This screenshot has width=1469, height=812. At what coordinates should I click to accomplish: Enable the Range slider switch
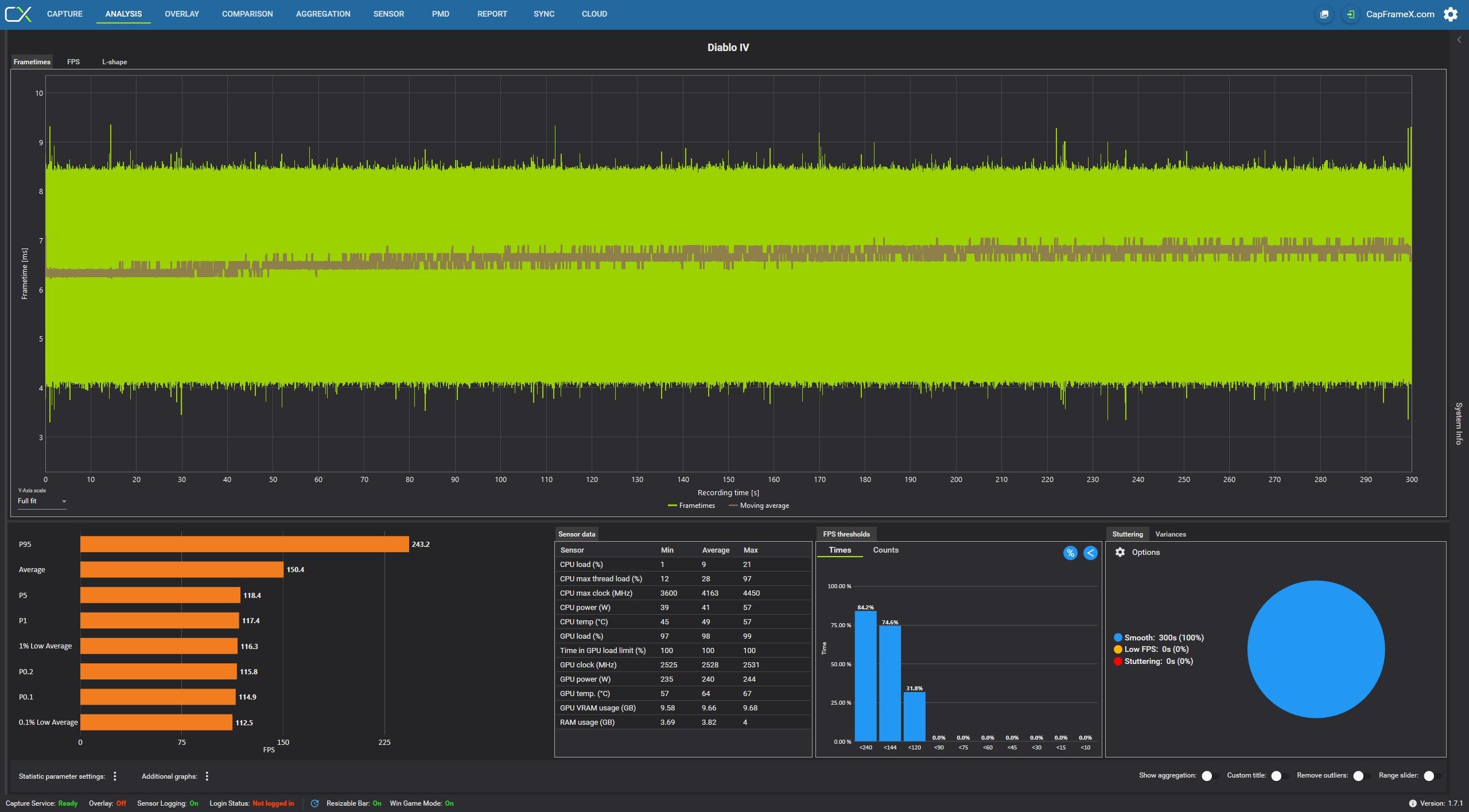click(x=1432, y=776)
